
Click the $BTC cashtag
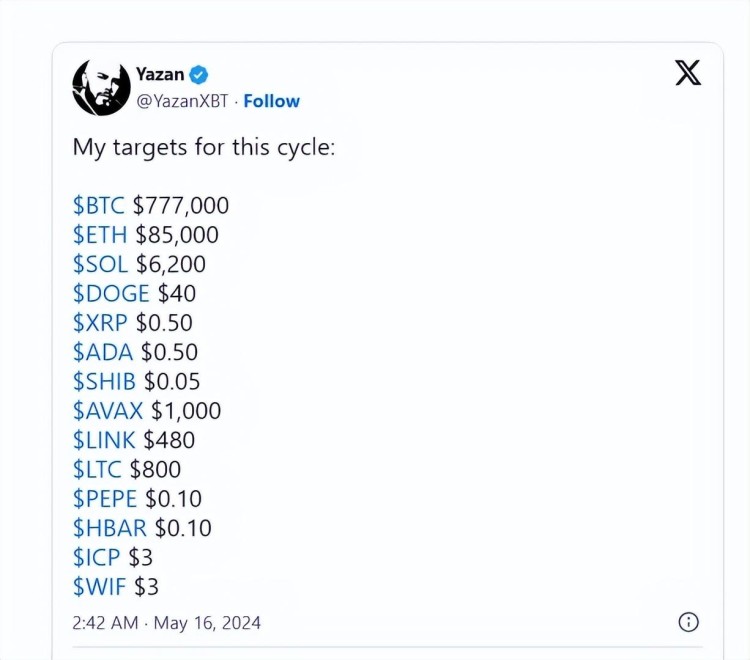pyautogui.click(x=99, y=206)
